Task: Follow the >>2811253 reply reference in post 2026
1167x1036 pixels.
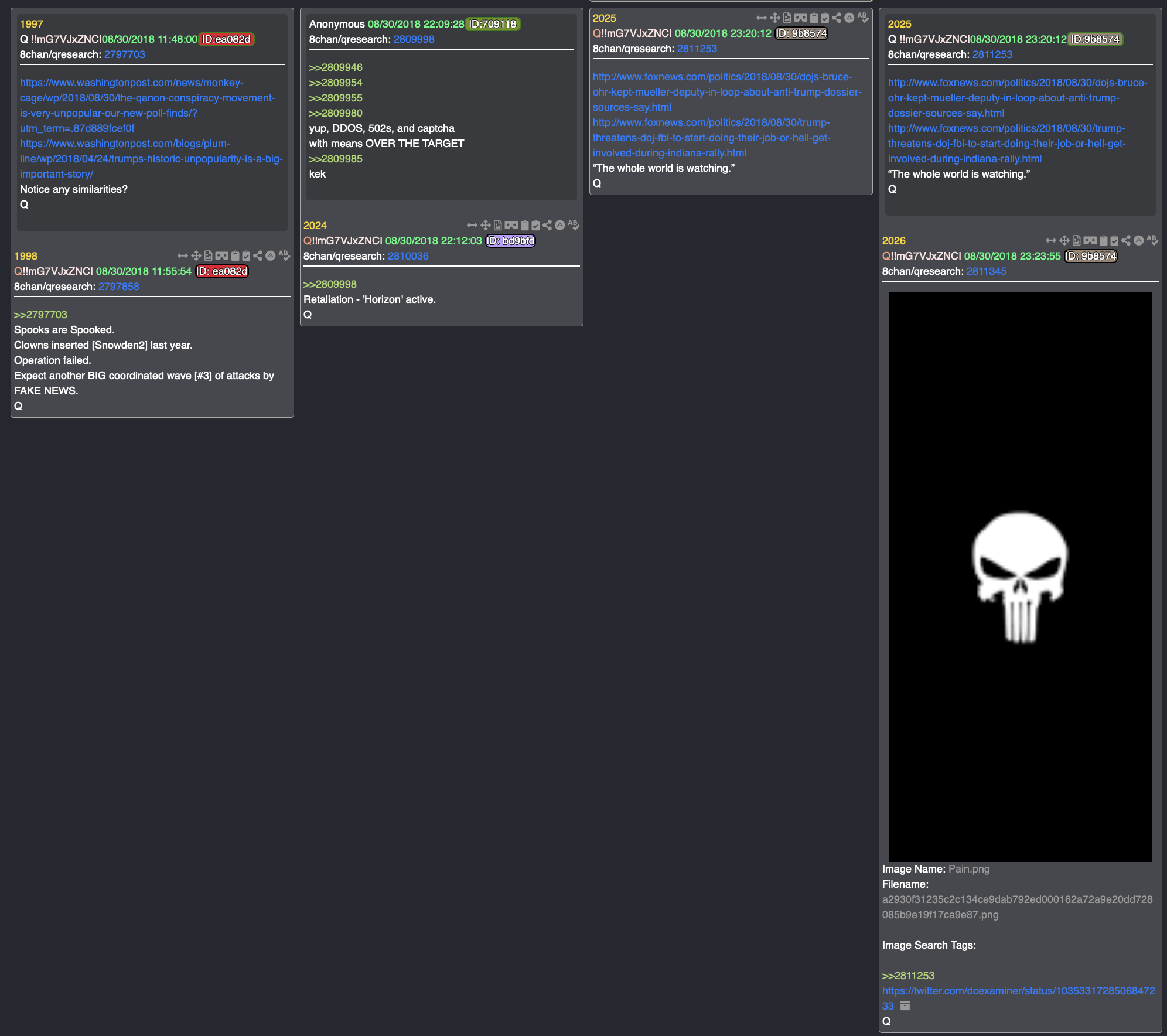Action: tap(908, 976)
